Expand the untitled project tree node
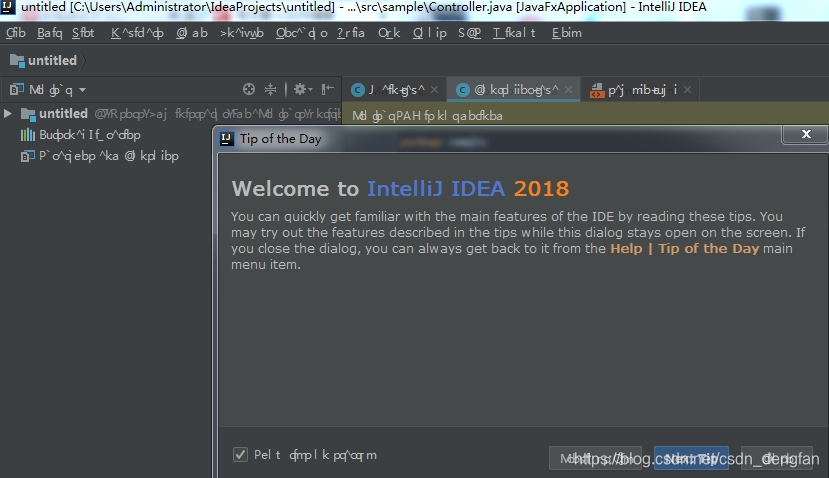The height and width of the screenshot is (478, 829). (7, 113)
